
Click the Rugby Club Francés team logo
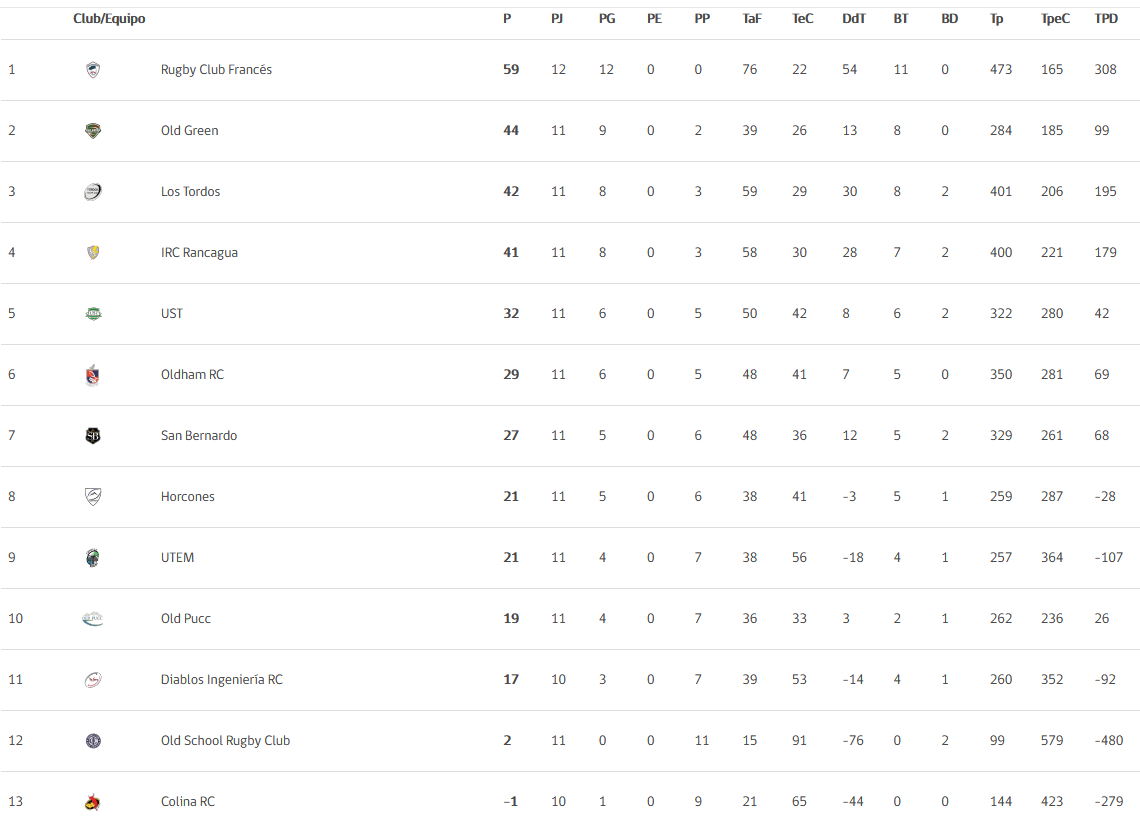coord(93,70)
